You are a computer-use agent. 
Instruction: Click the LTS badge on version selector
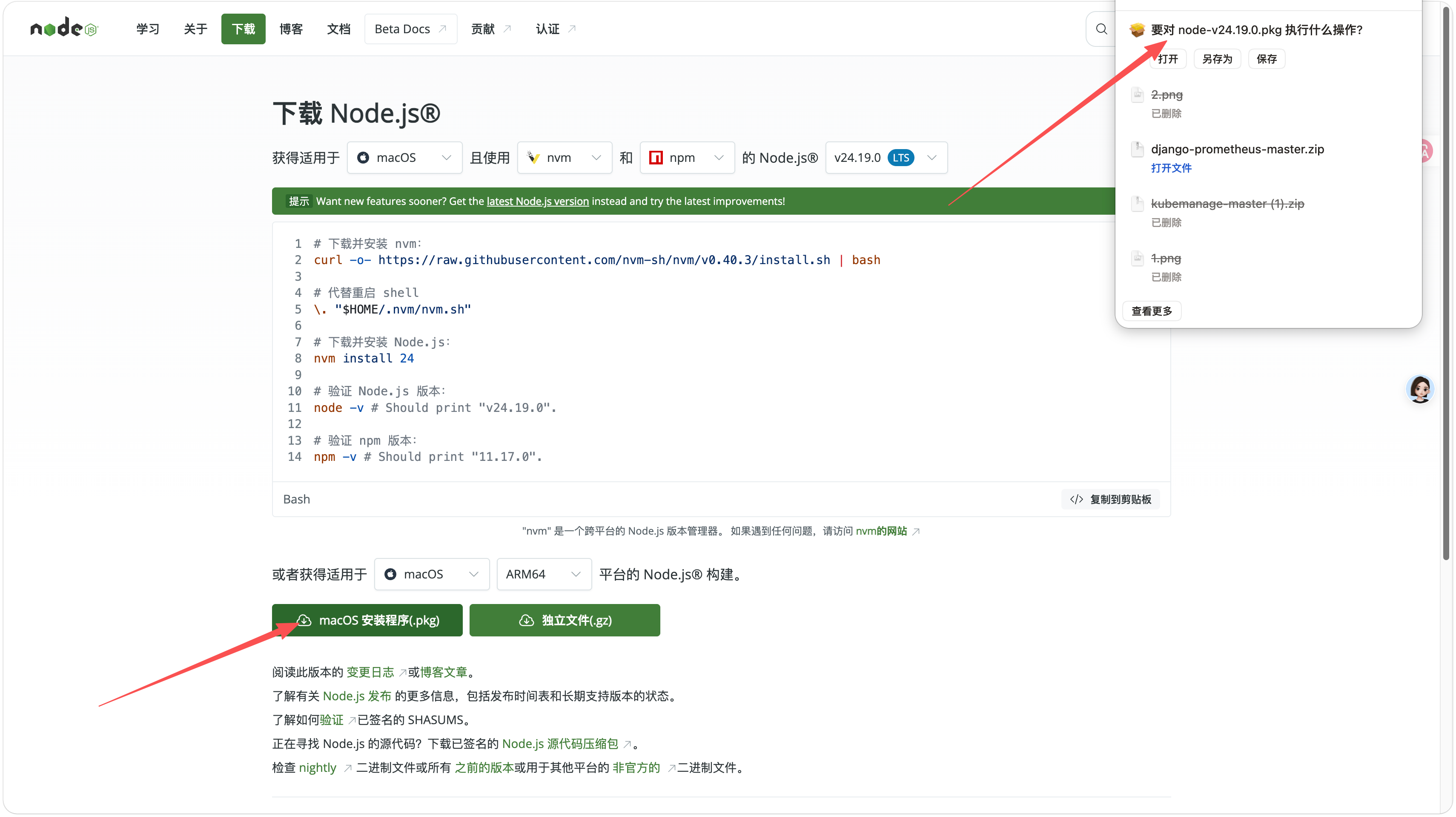coord(901,157)
